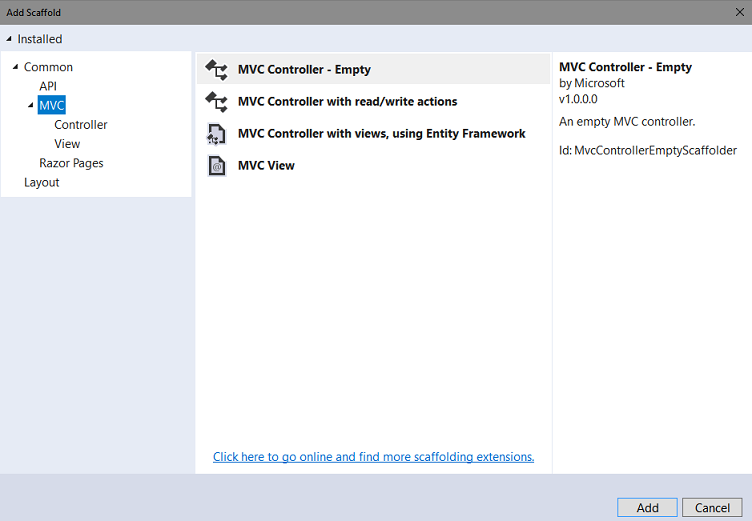
Task: Select the MVC category node
Action: (x=51, y=105)
